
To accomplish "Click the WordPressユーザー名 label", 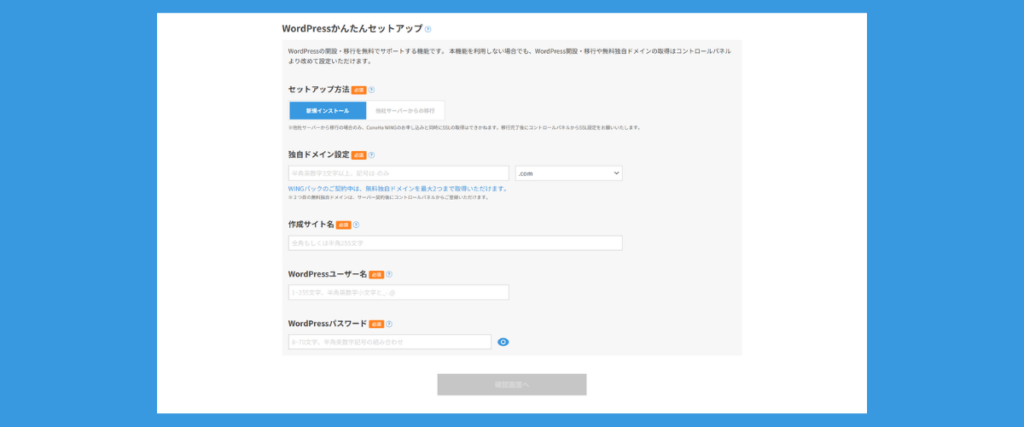I will pyautogui.click(x=327, y=275).
